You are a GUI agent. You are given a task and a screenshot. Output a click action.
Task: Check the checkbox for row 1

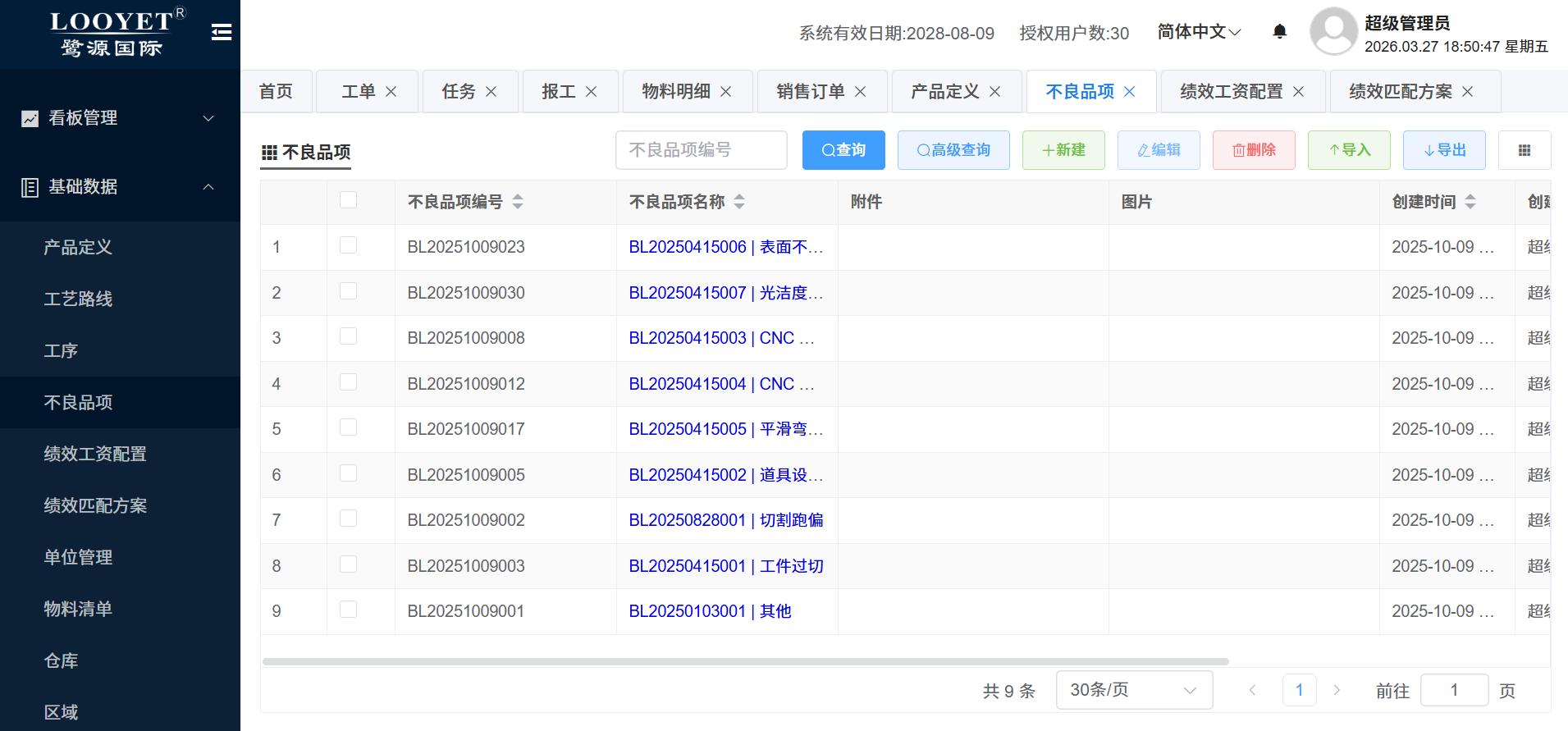[x=348, y=245]
